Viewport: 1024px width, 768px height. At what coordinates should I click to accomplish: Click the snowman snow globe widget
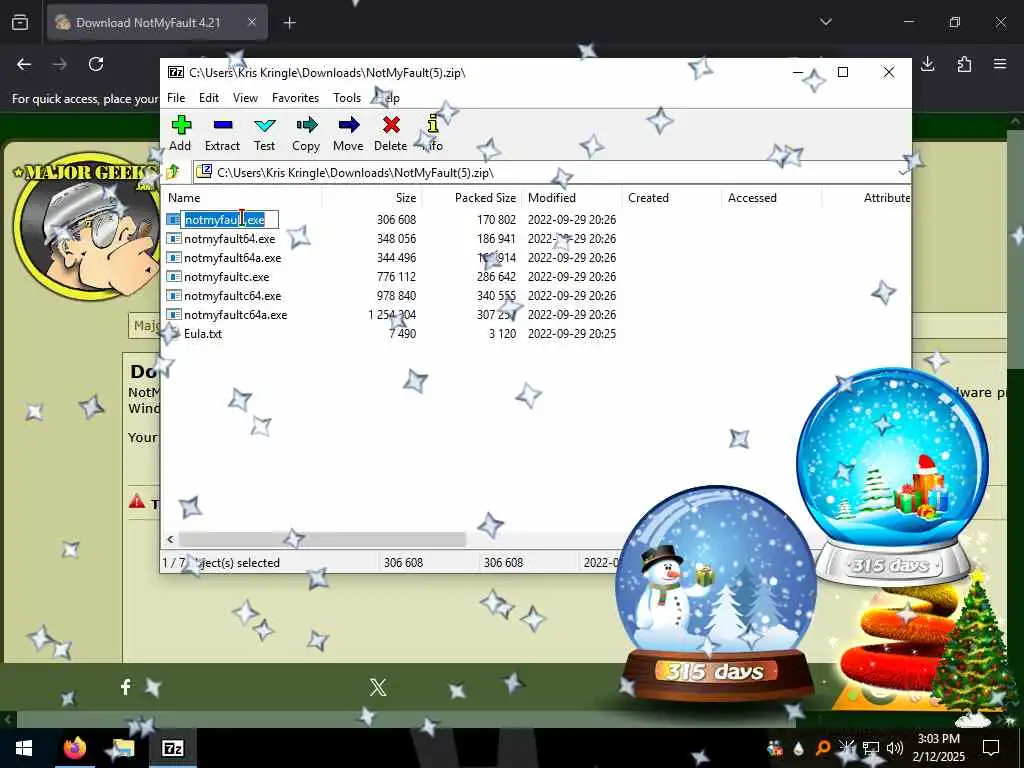tap(716, 594)
